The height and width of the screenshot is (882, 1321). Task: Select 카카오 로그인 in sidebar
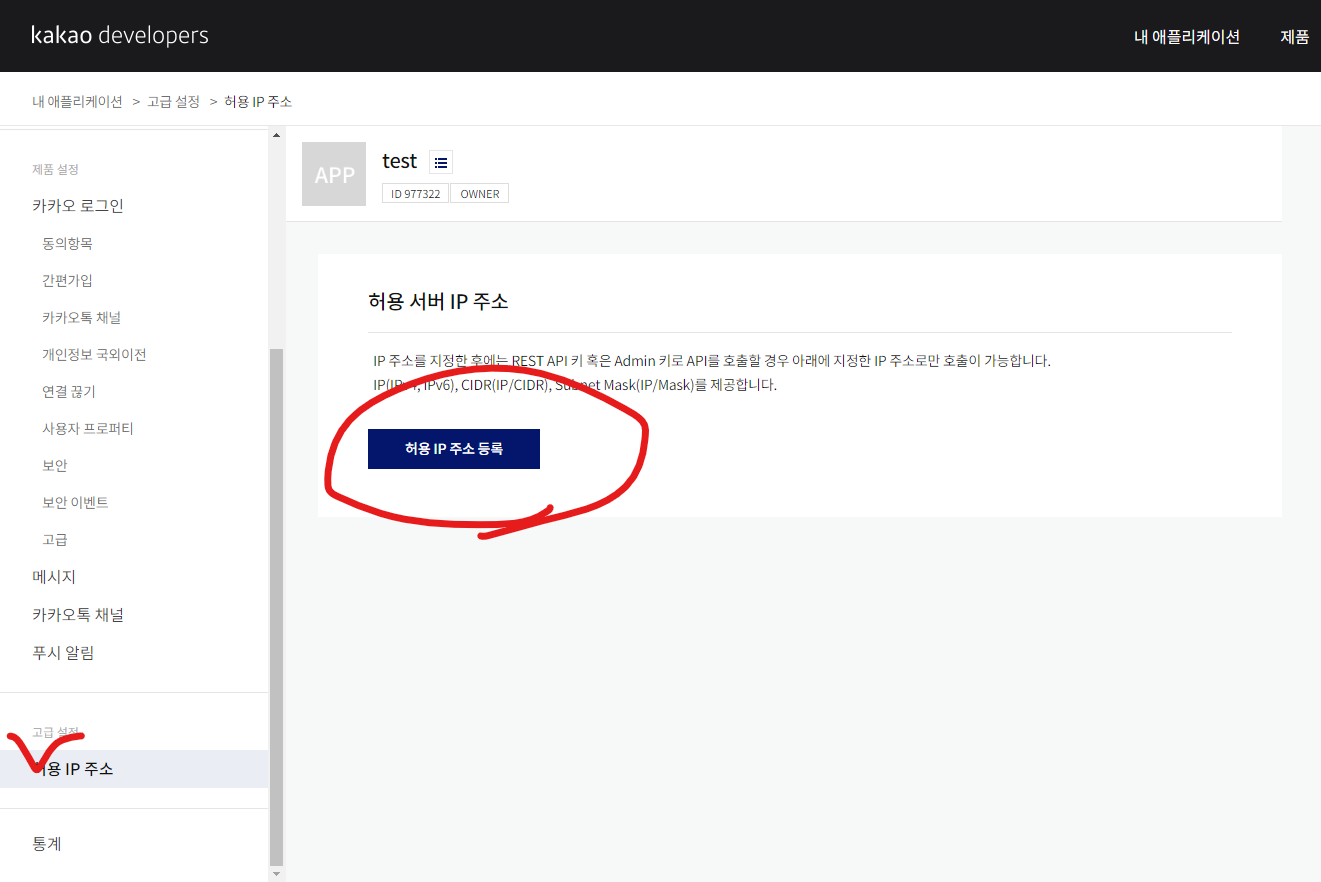(x=78, y=206)
